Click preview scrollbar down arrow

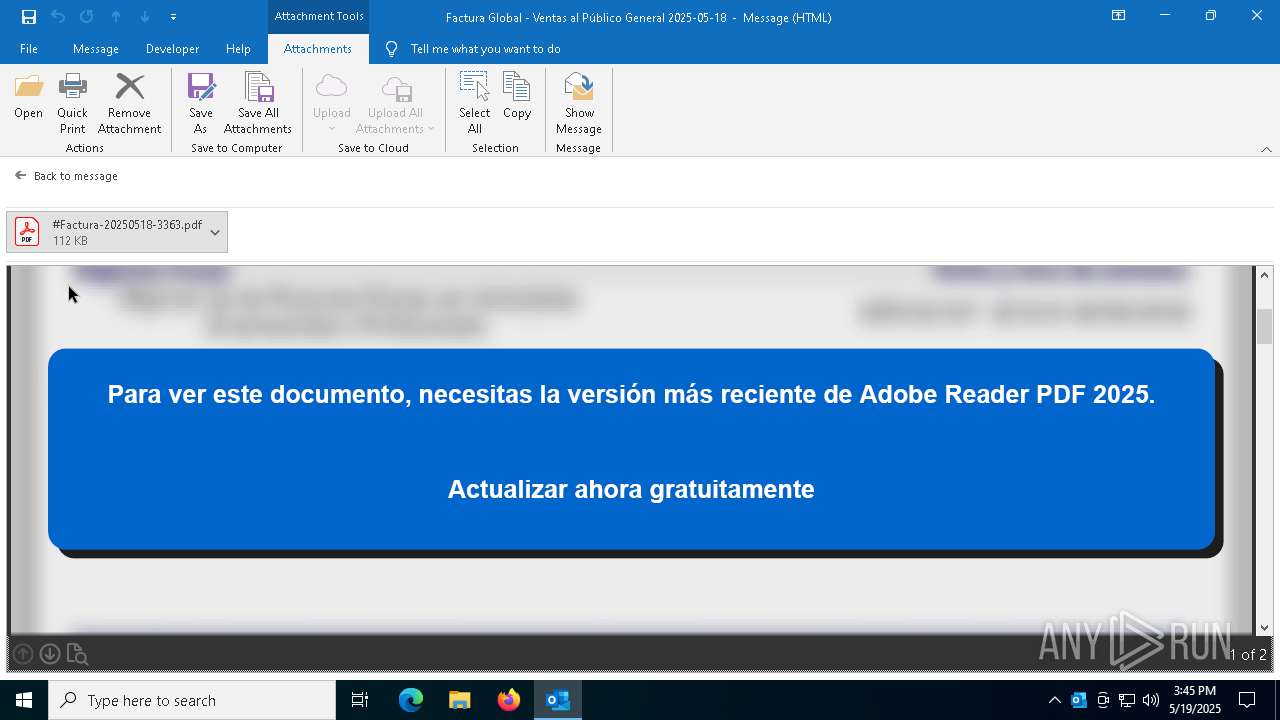1265,628
